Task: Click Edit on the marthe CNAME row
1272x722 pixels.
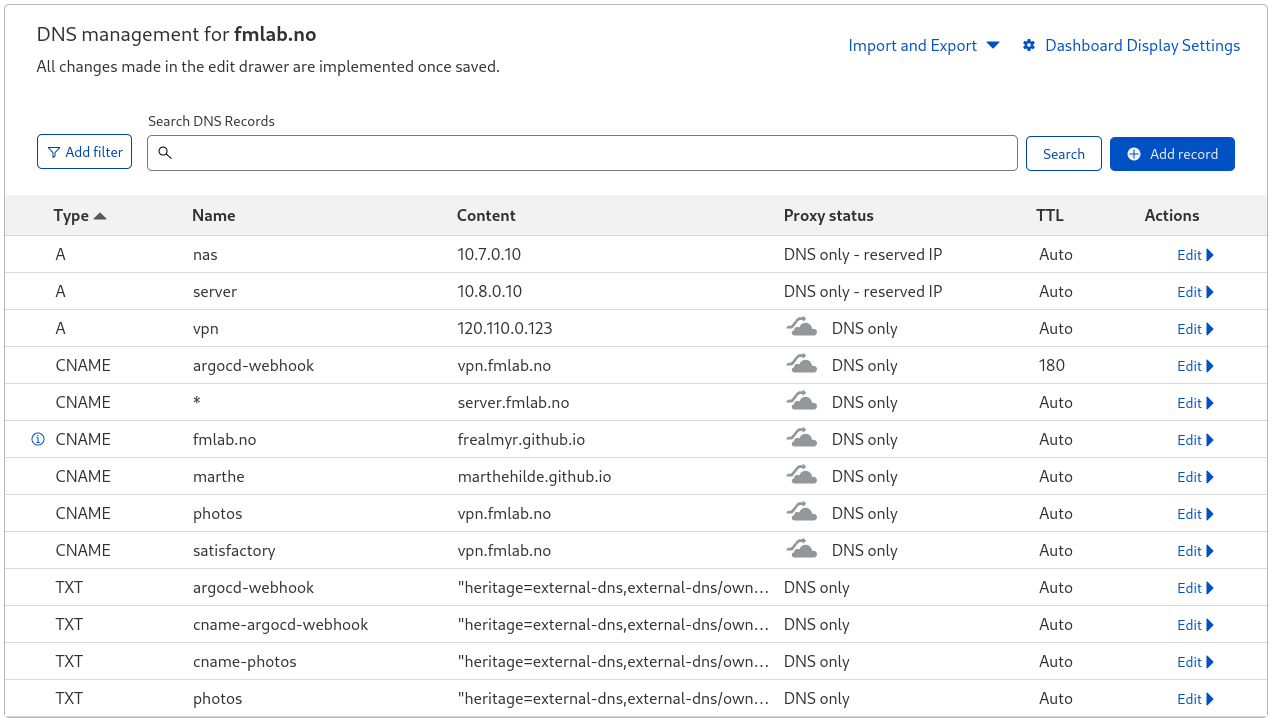Action: (1195, 477)
